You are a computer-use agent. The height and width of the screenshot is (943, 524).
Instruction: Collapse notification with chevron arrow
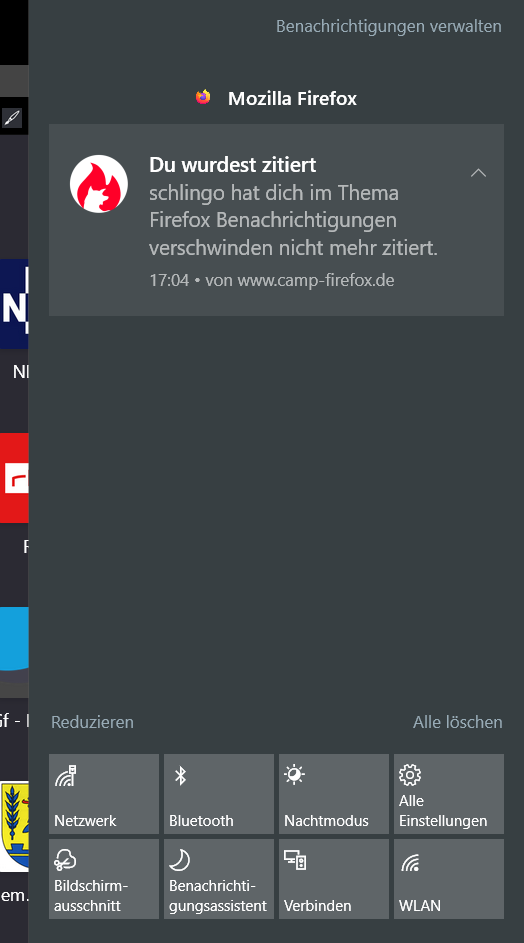478,173
